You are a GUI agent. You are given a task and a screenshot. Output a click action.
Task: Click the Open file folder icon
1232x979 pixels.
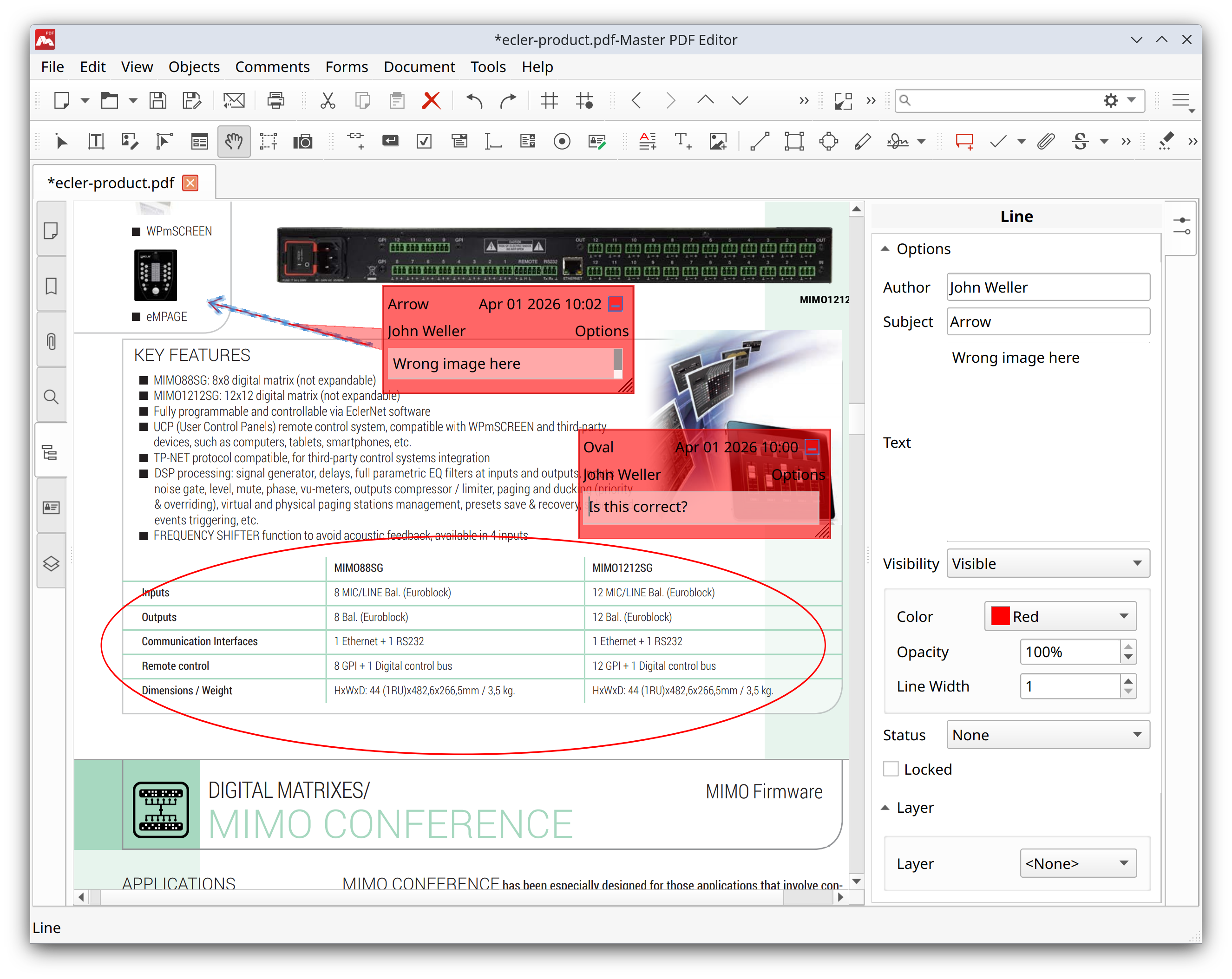coord(109,100)
